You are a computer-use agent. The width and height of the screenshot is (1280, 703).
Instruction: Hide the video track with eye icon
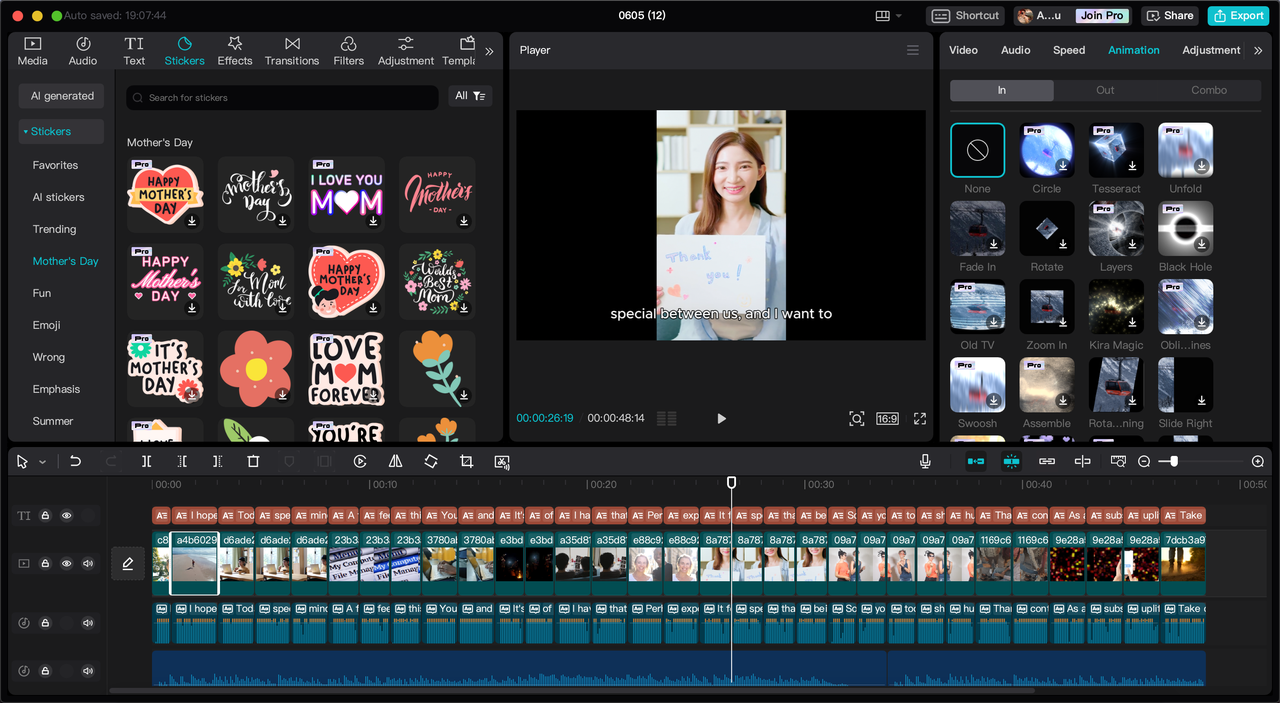coord(67,564)
